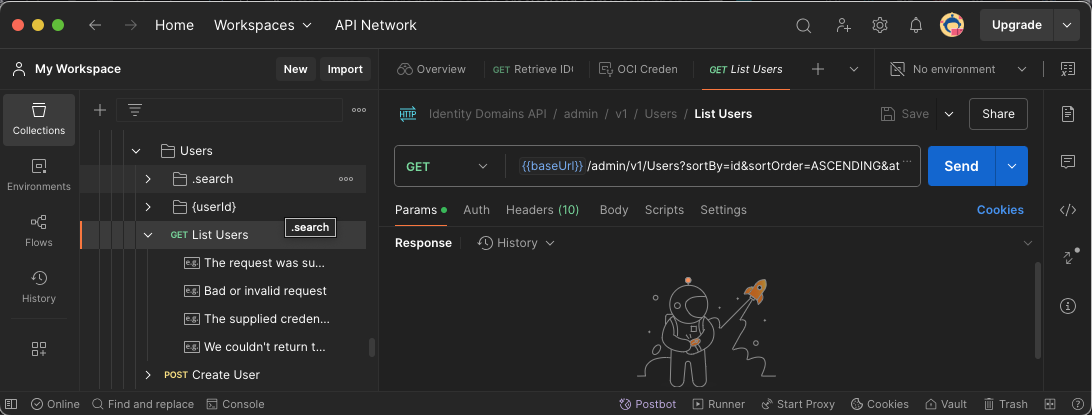1092x415 pixels.
Task: Click the configure workspace sidebar grid-plus icon
Action: (39, 350)
